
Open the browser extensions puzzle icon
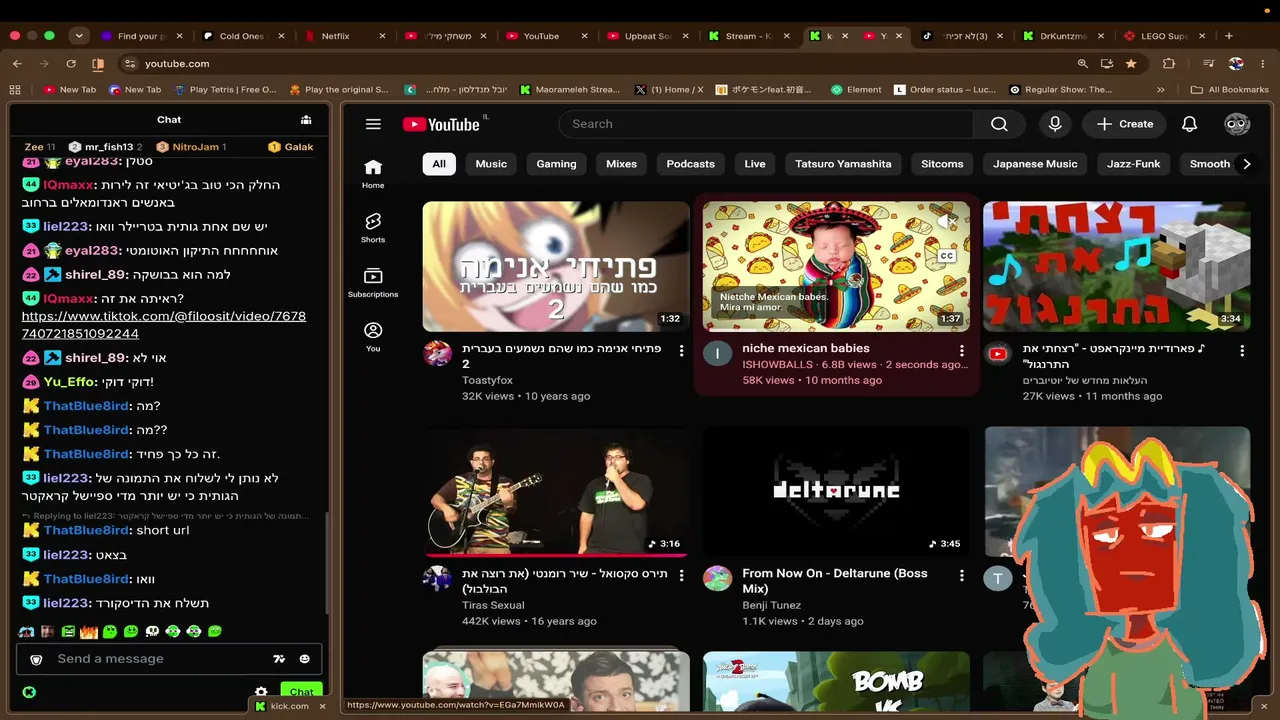pyautogui.click(x=1169, y=63)
